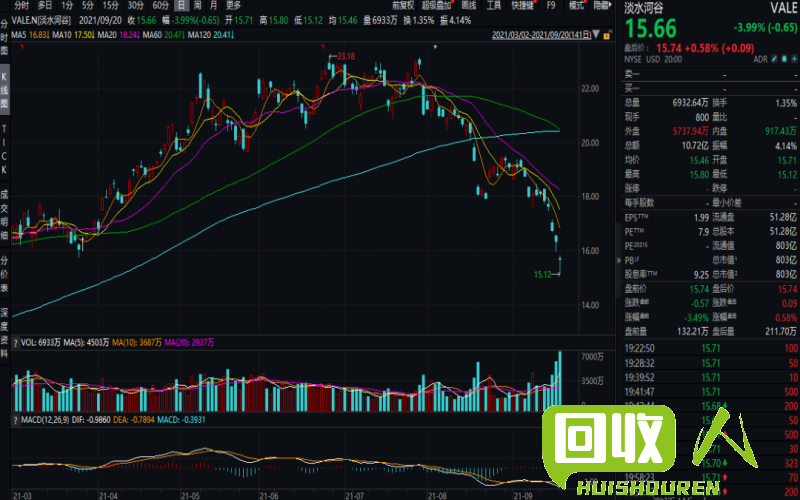This screenshot has height=500, width=800.
Task: Open the 工具 tools menu
Action: [x=493, y=5]
